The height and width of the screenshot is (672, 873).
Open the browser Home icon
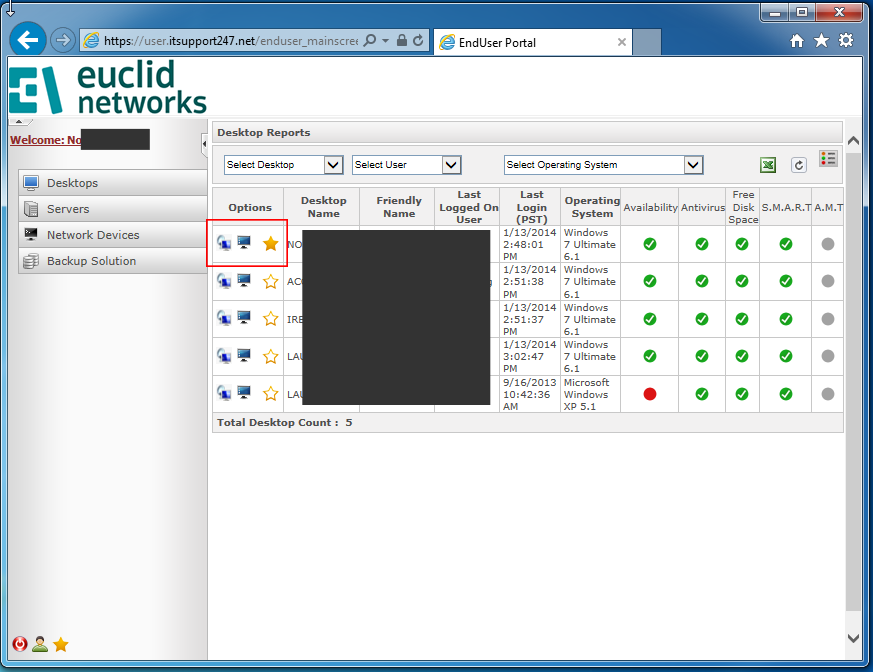pyautogui.click(x=797, y=41)
